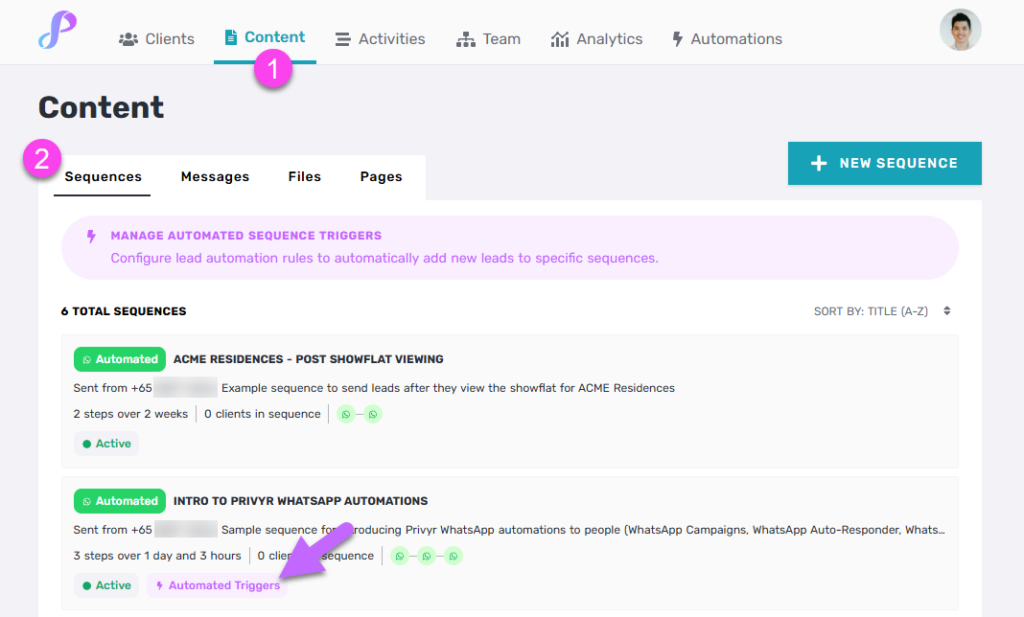
Task: Click the Automated Triggers tag
Action: tap(218, 586)
